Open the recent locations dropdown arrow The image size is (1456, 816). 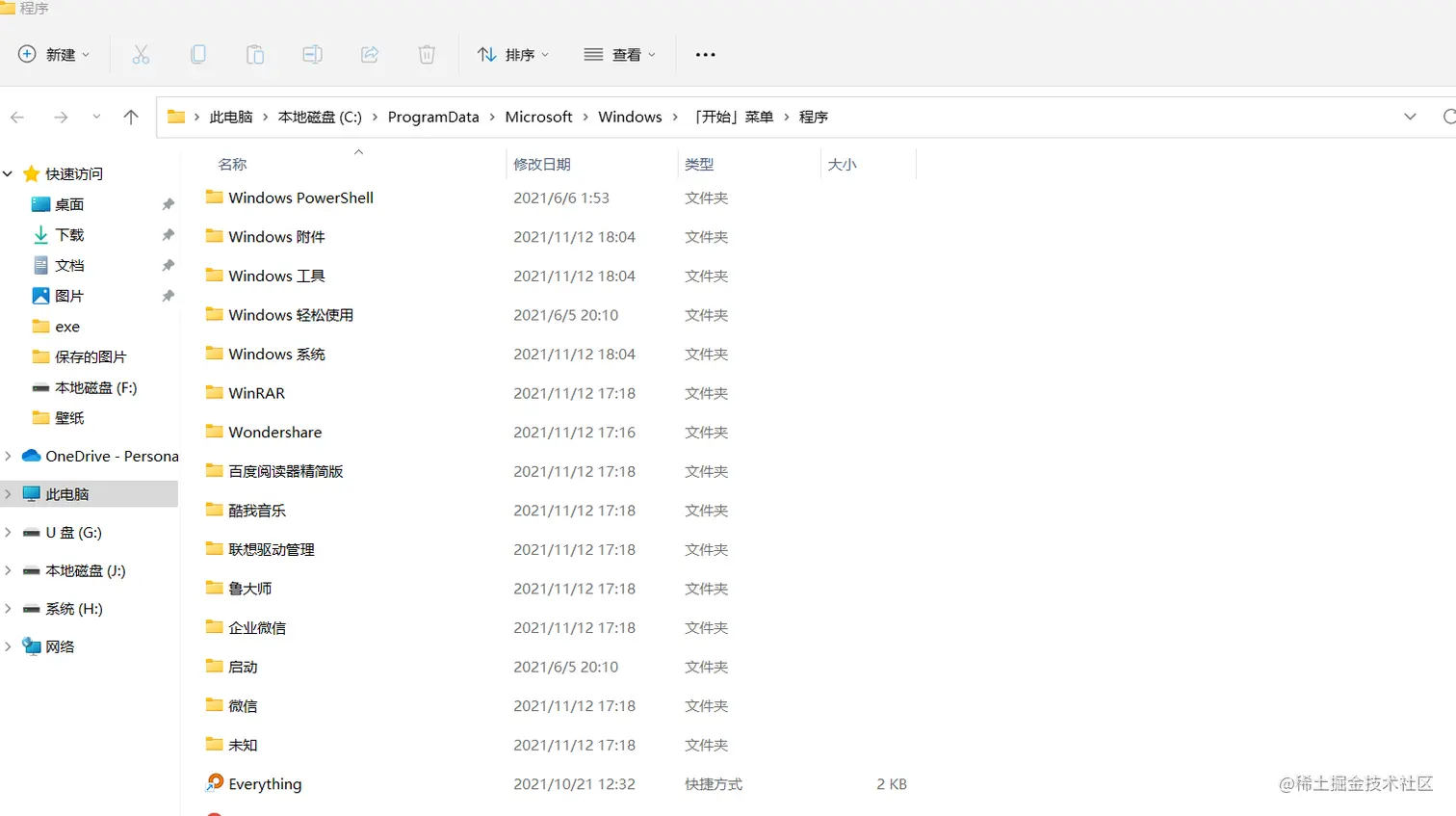click(x=96, y=117)
